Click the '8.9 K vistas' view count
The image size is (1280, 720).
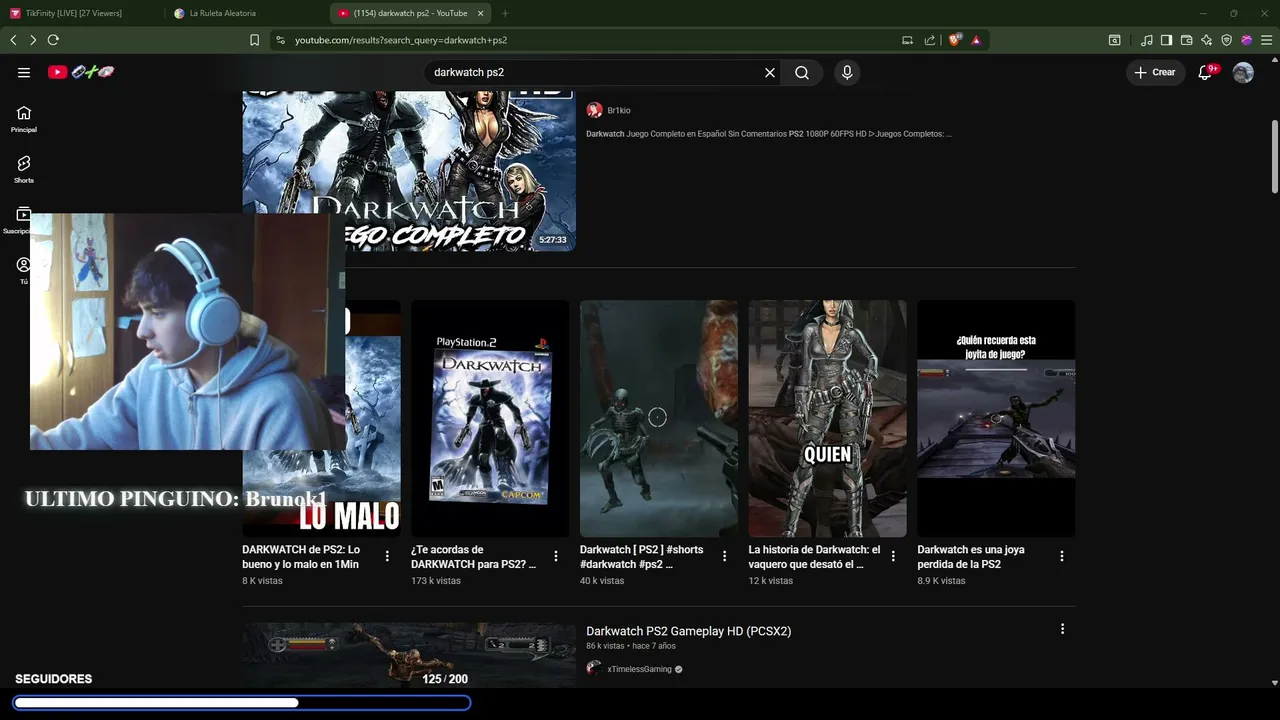[x=942, y=581]
